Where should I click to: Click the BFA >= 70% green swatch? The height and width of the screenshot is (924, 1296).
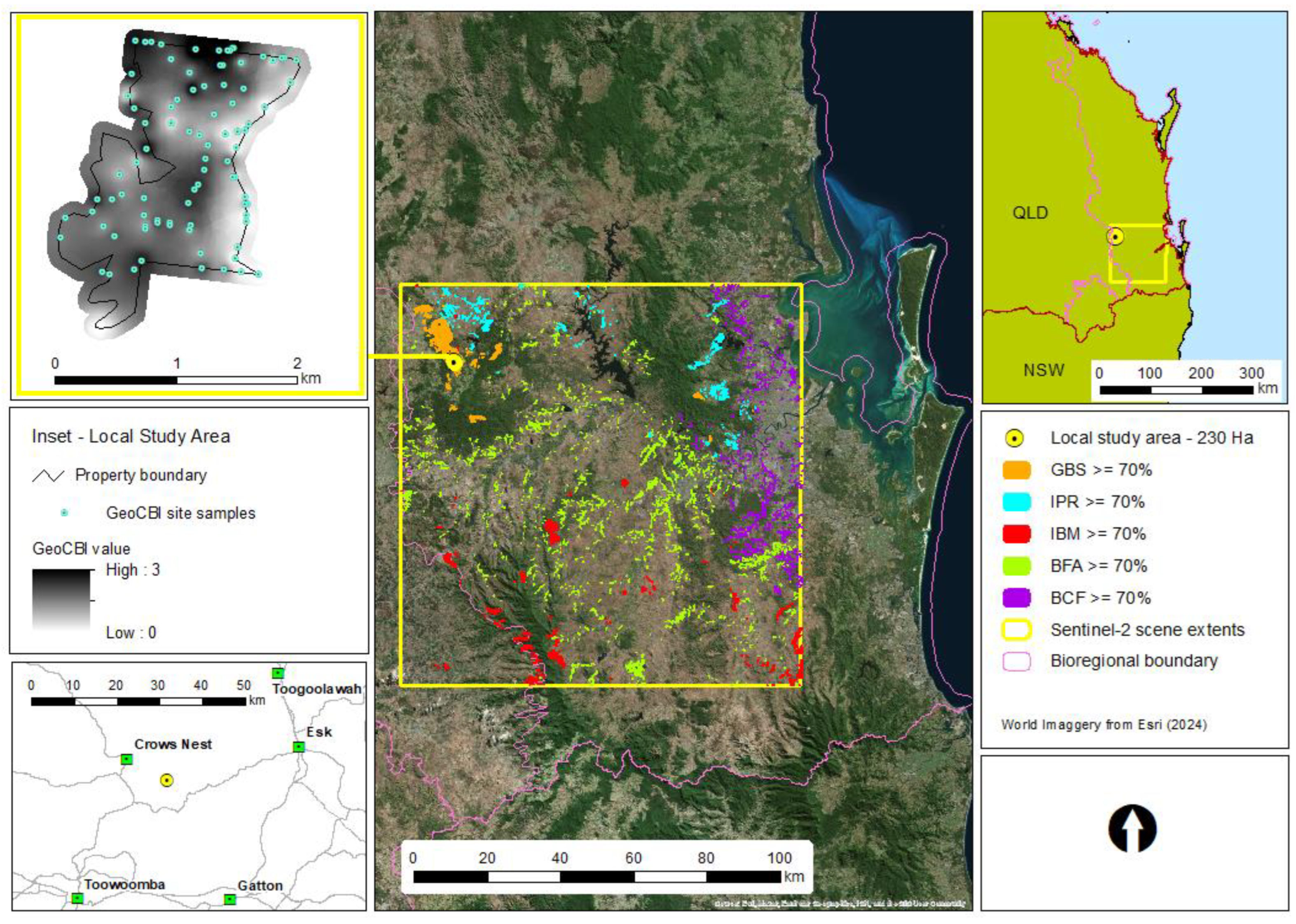1016,566
